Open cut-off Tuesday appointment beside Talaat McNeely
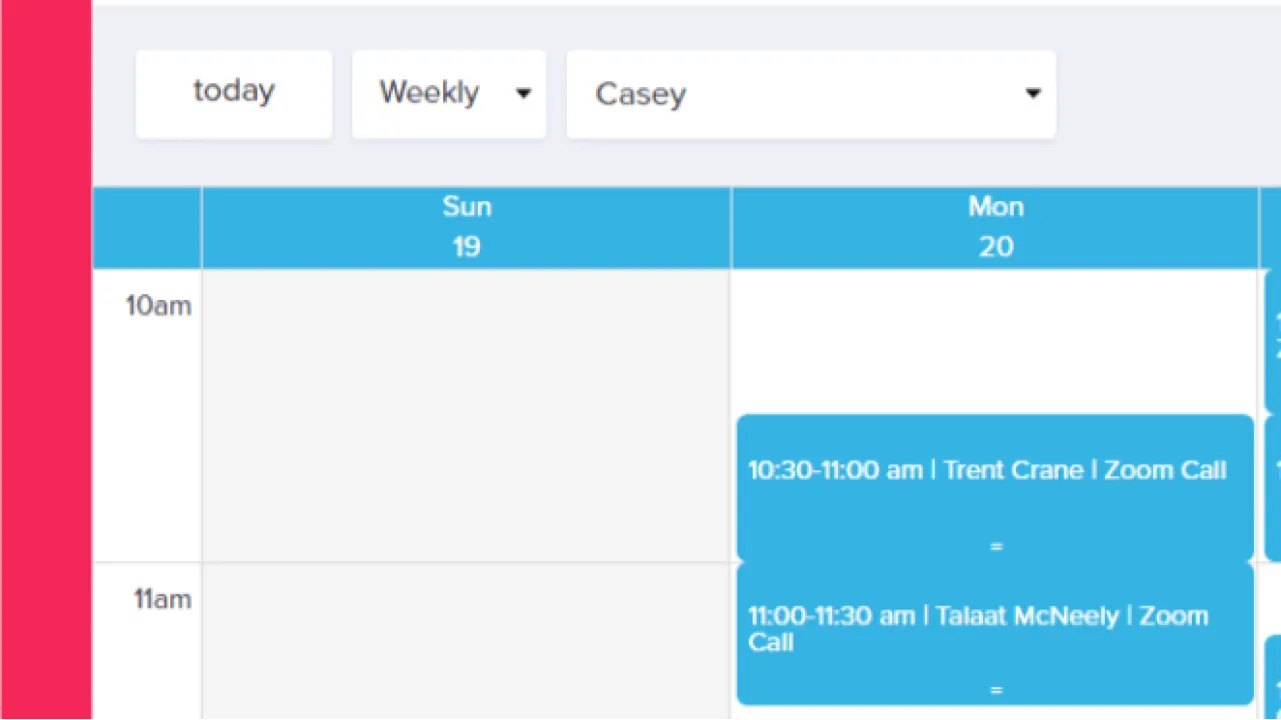 coord(1273,677)
